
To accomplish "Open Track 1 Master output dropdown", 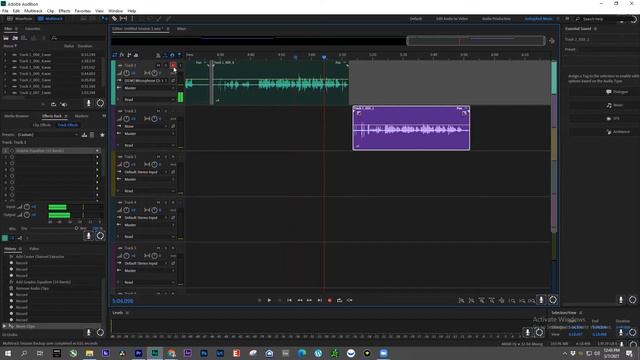I will (149, 88).
